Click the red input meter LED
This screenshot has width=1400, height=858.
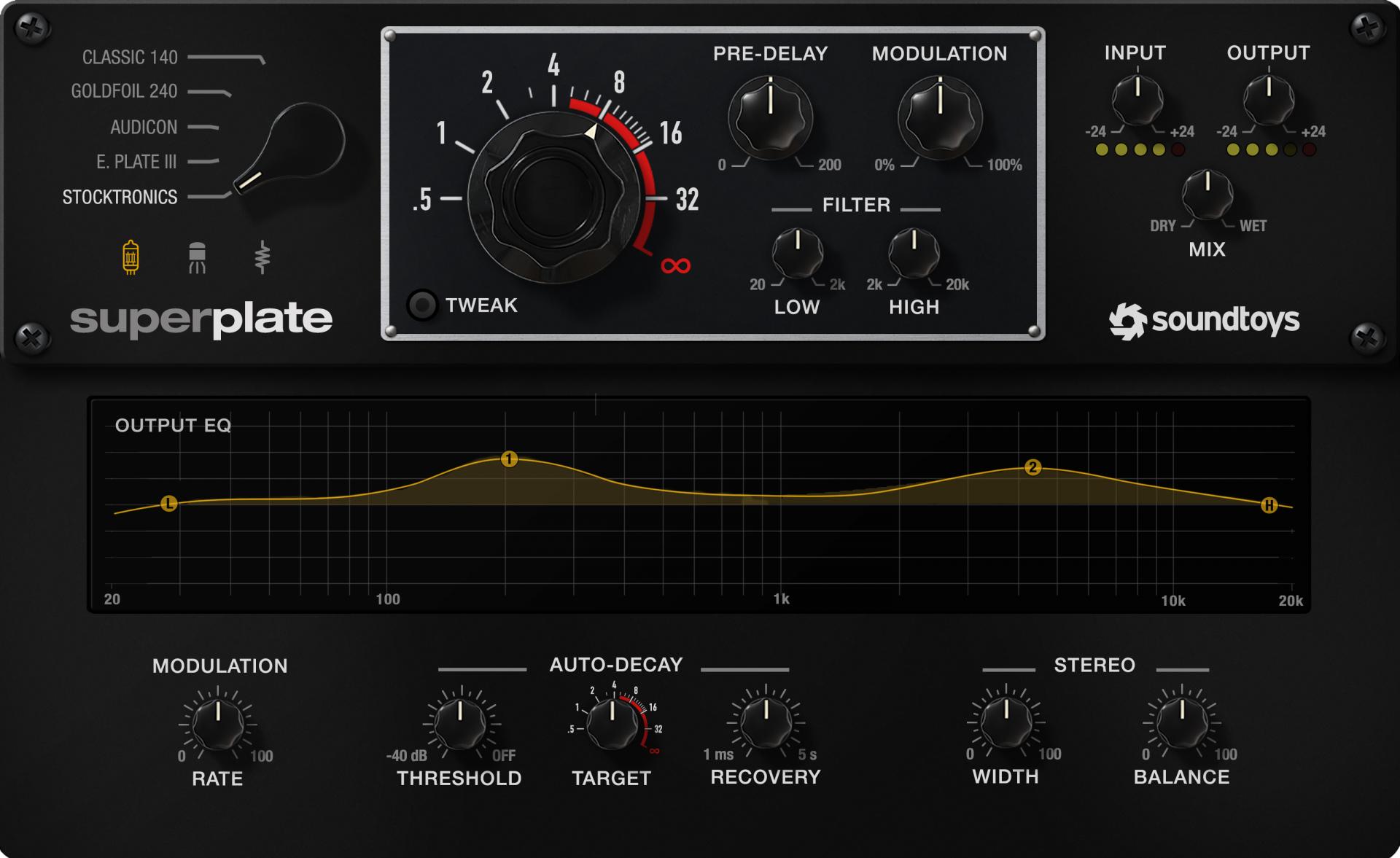point(1178,149)
